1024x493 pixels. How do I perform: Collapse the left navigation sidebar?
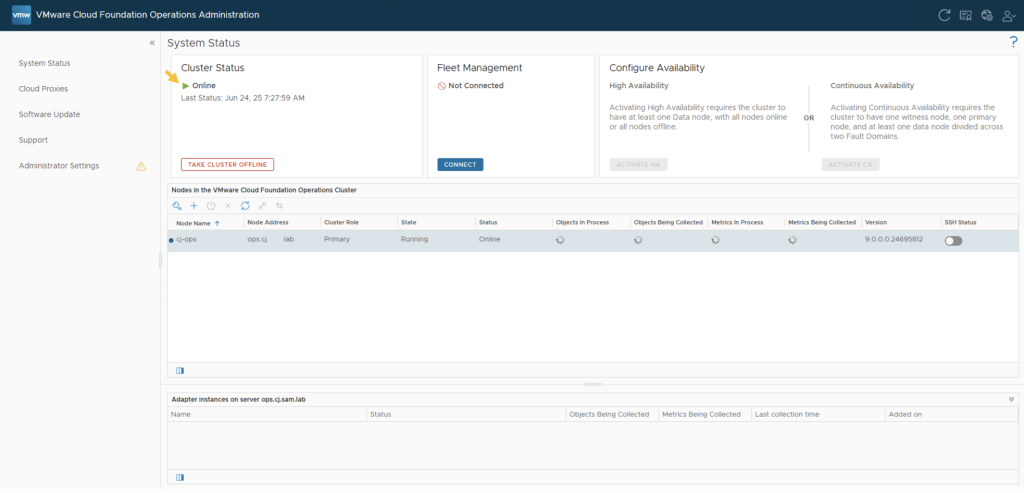pos(152,43)
